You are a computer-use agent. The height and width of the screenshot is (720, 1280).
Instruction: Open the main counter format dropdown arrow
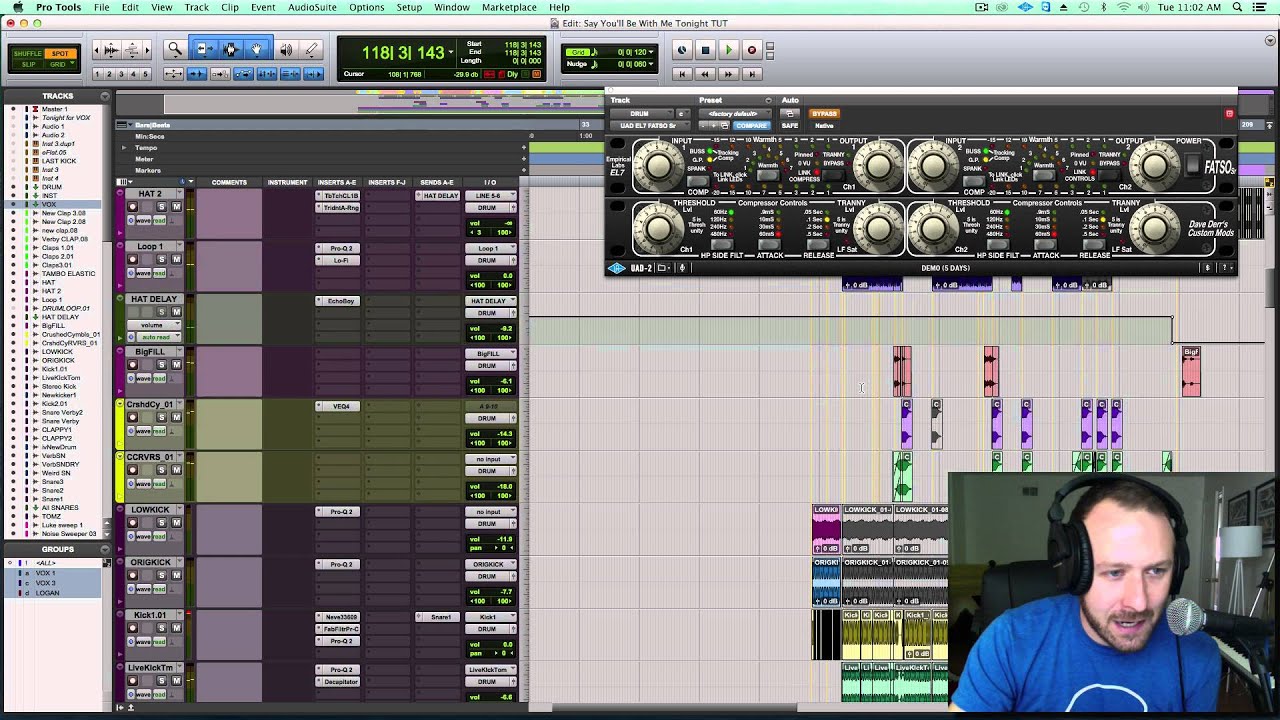pos(452,52)
